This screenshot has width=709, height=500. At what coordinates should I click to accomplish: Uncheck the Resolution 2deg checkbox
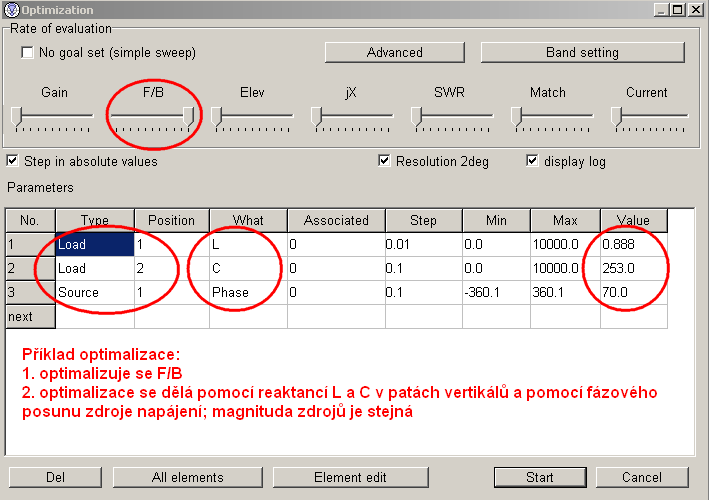(x=384, y=161)
